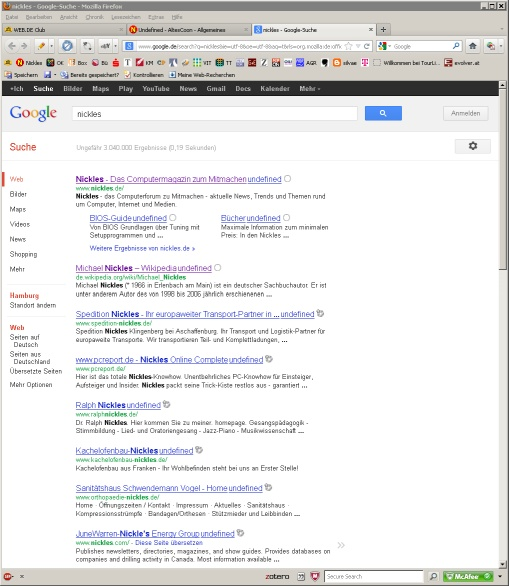The image size is (509, 586).
Task: Expand the Mehr menu in Google top bar
Action: (x=309, y=89)
